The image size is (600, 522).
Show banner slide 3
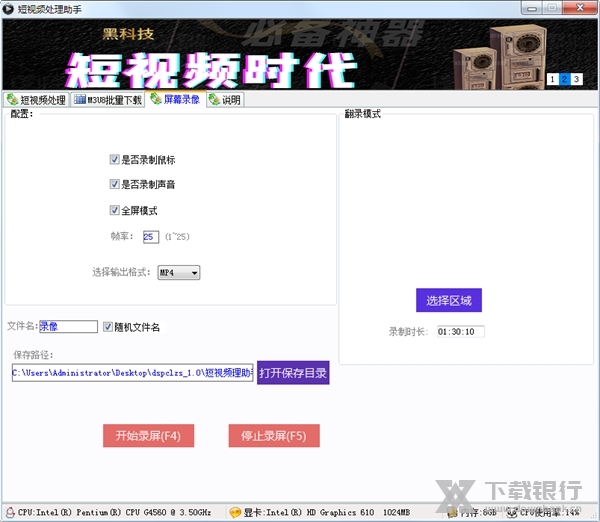(576, 79)
